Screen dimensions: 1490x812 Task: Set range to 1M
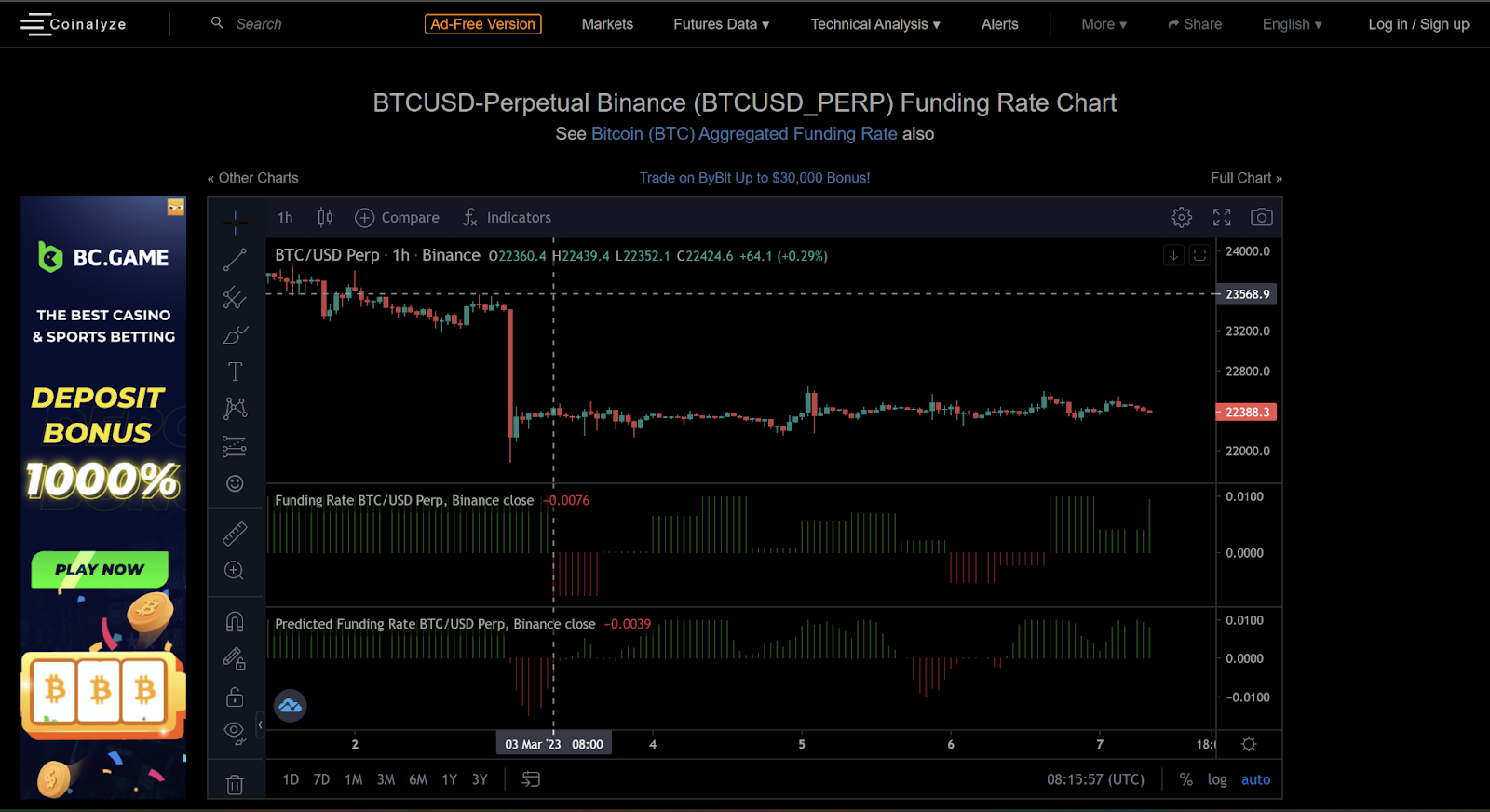tap(353, 779)
